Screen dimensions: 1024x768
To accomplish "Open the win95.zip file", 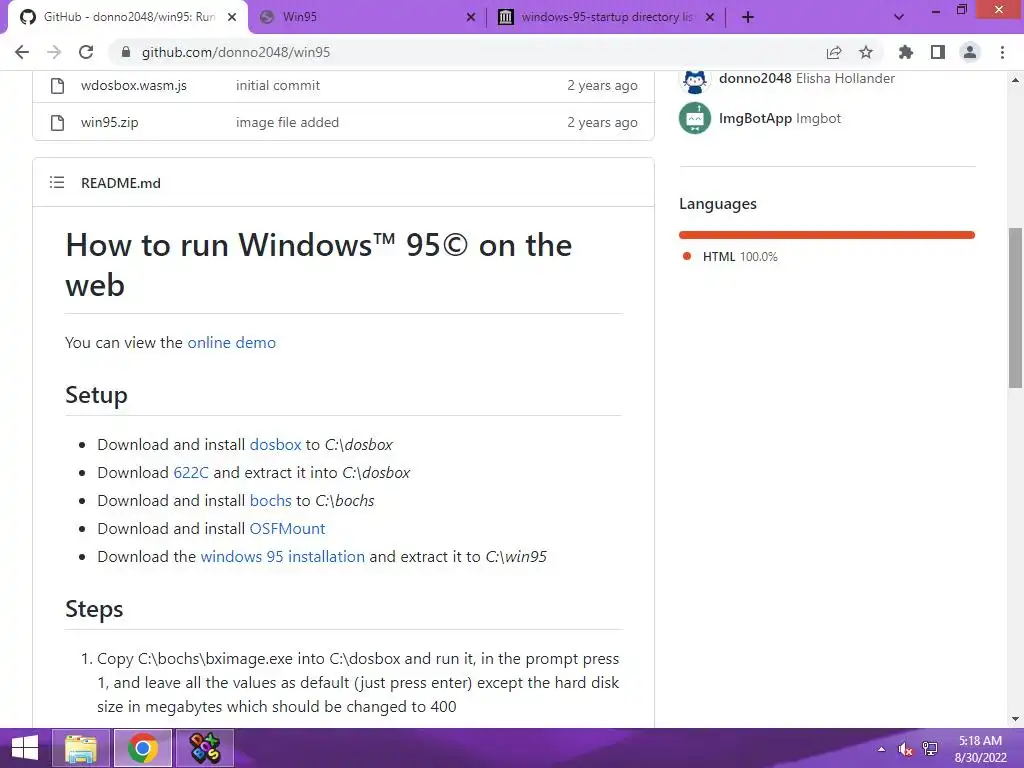I will (x=109, y=122).
